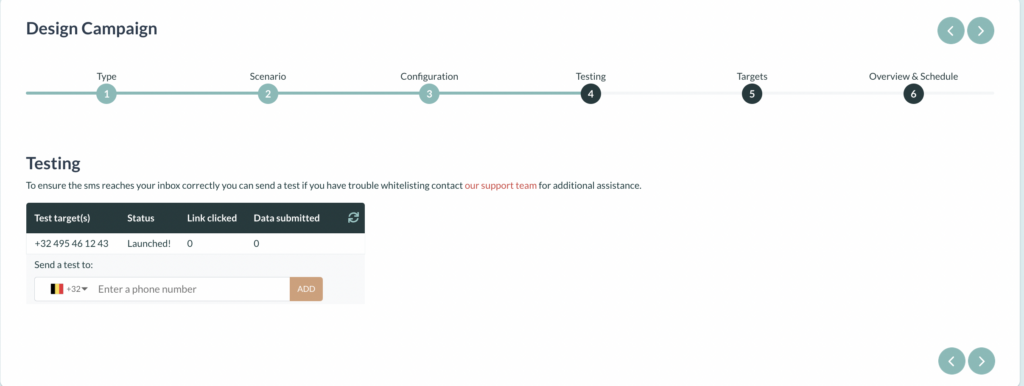Click the ADD button

click(x=306, y=289)
